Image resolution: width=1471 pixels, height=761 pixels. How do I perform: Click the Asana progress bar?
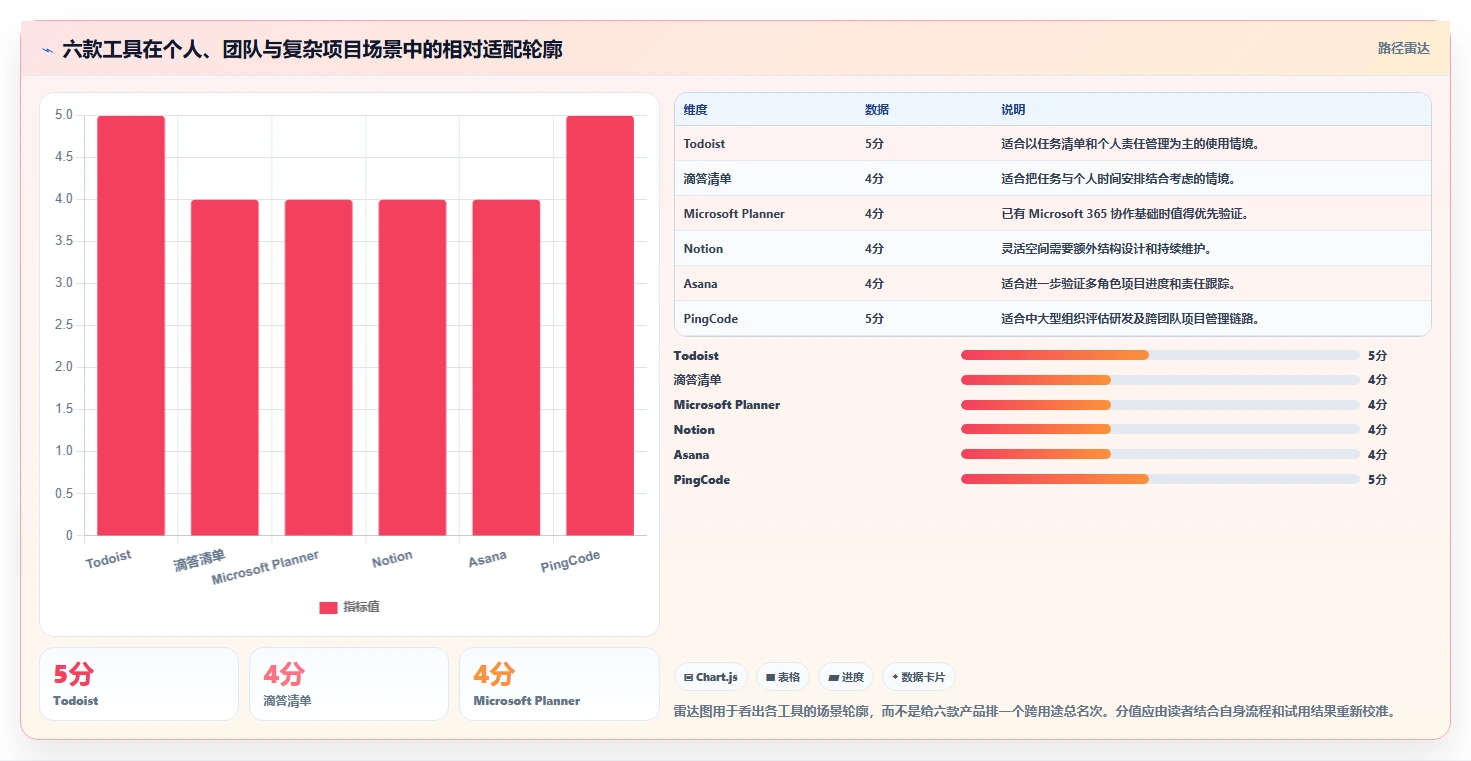click(x=1160, y=454)
